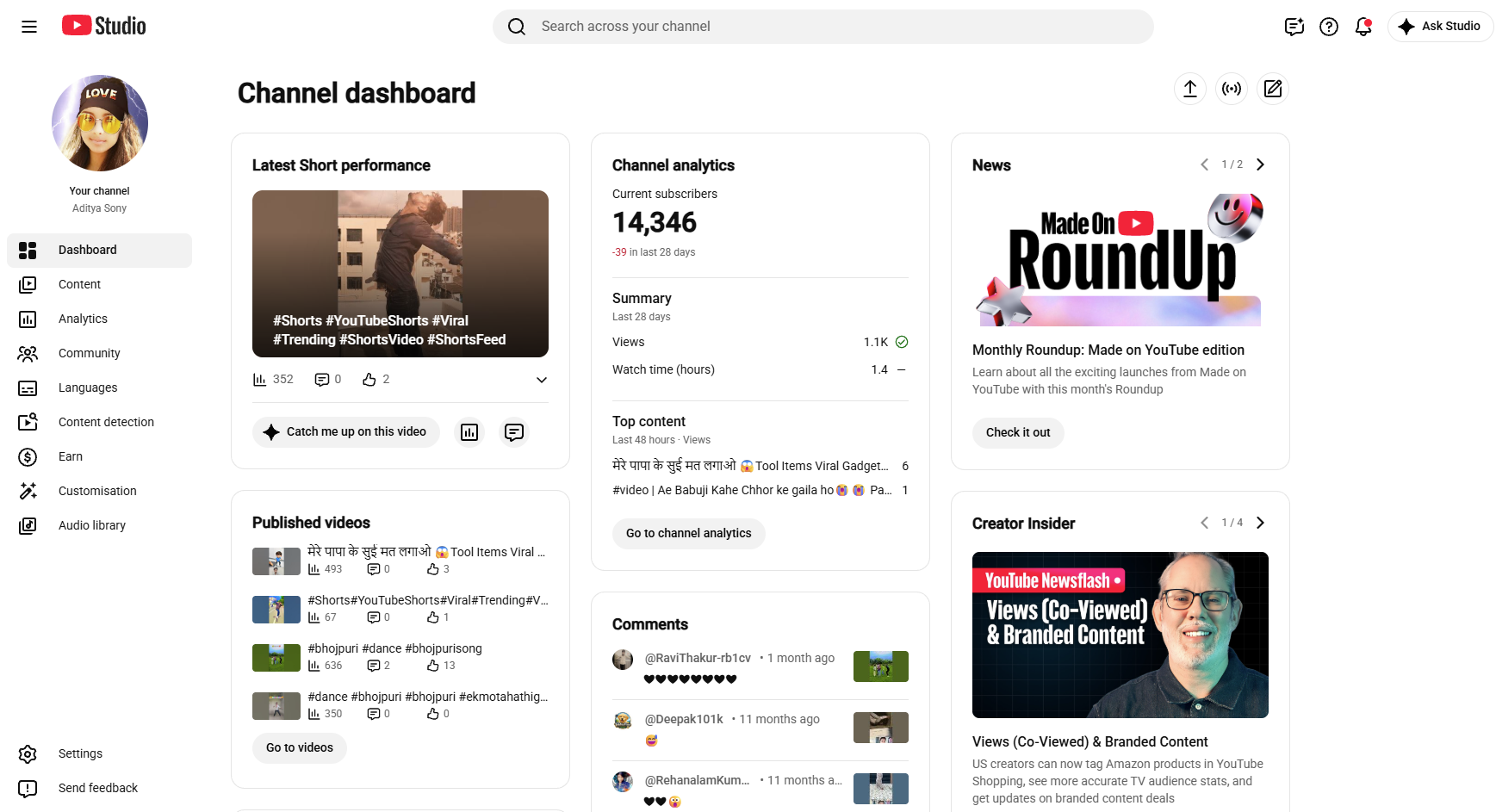Open Settings in the sidebar
Screen dimensions: 1496x812
[100, 754]
